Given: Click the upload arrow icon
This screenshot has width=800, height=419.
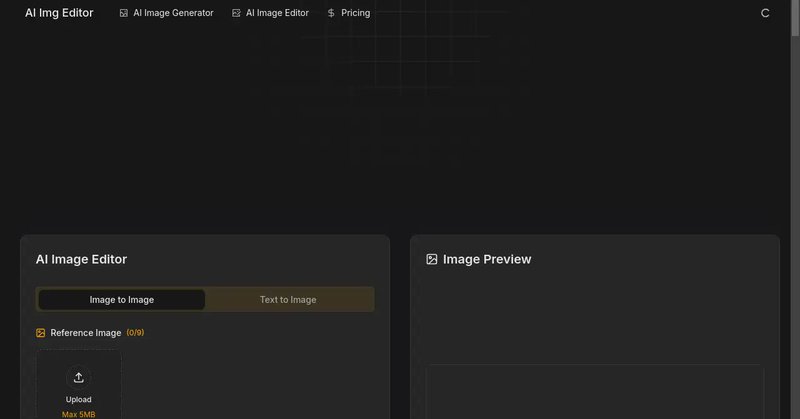Looking at the screenshot, I should [79, 378].
